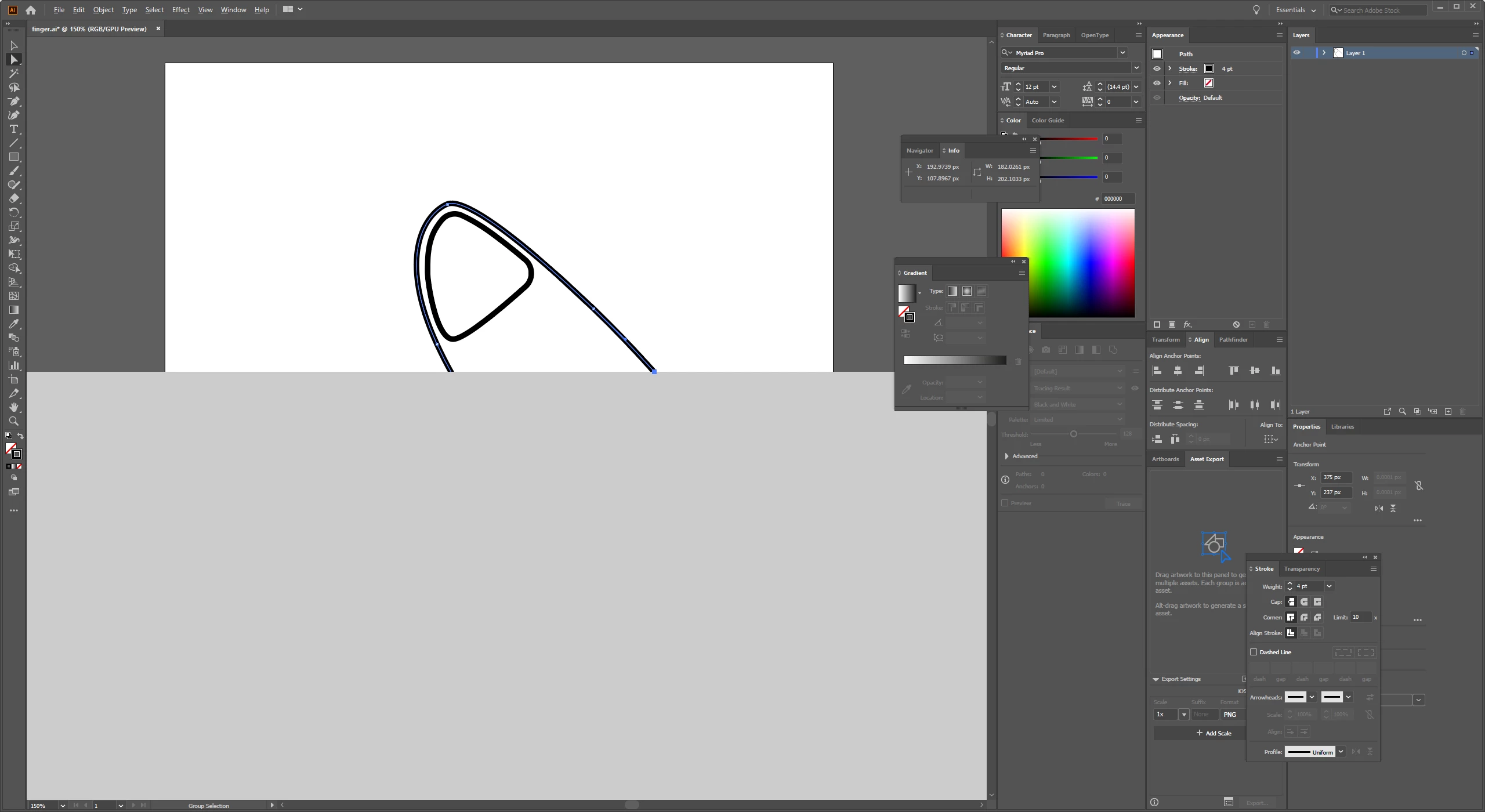Click Horizontal Align Left in Align panel

1157,371
